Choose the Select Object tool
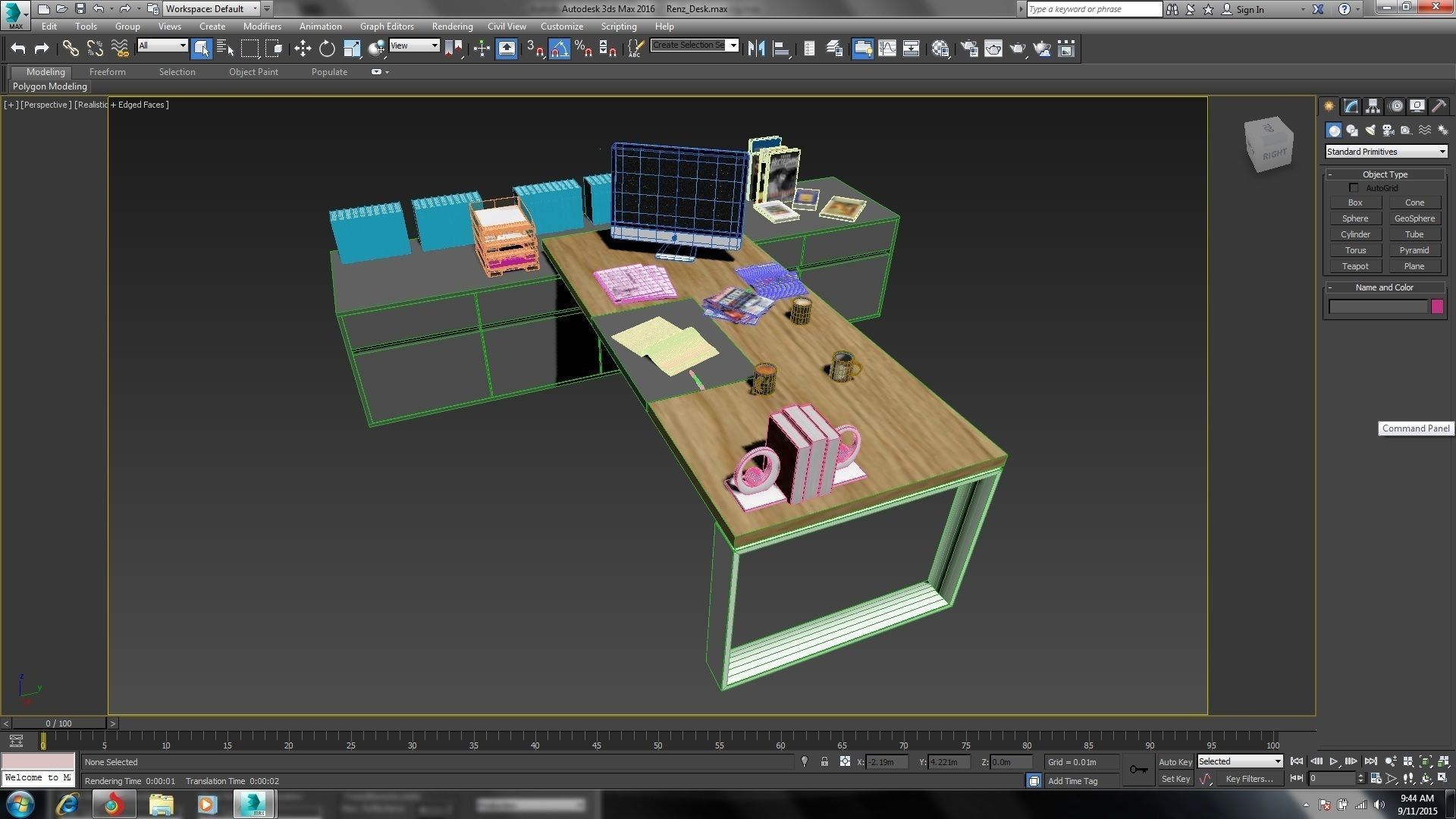 click(x=201, y=49)
